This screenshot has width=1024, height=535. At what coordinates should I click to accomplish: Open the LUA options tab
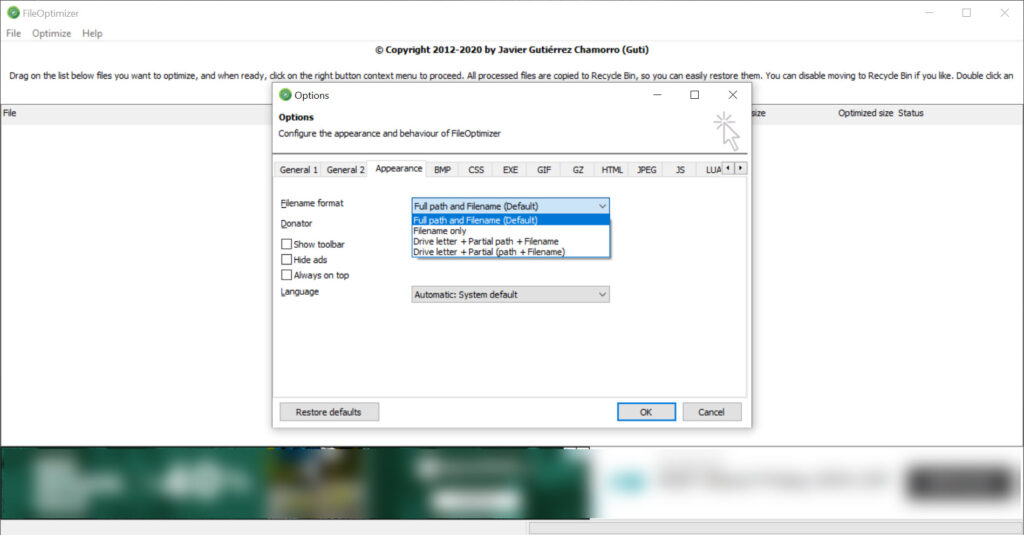(x=712, y=170)
